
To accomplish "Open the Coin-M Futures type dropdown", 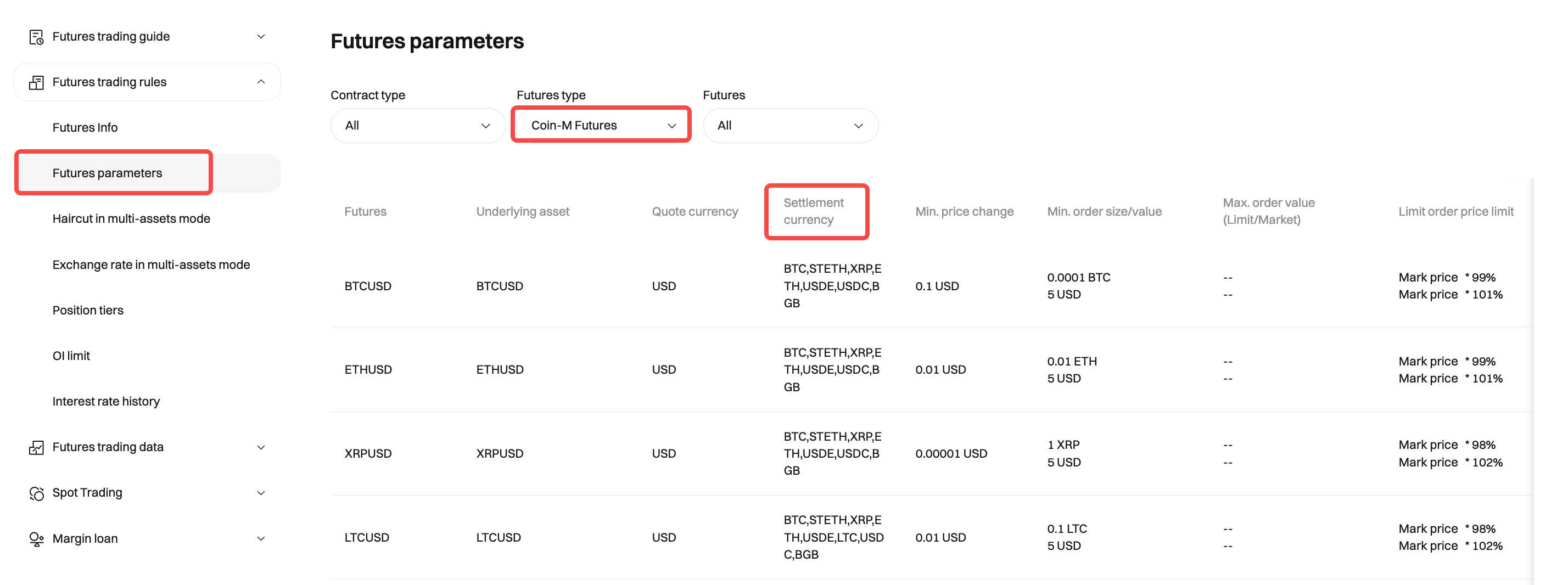I will 601,126.
